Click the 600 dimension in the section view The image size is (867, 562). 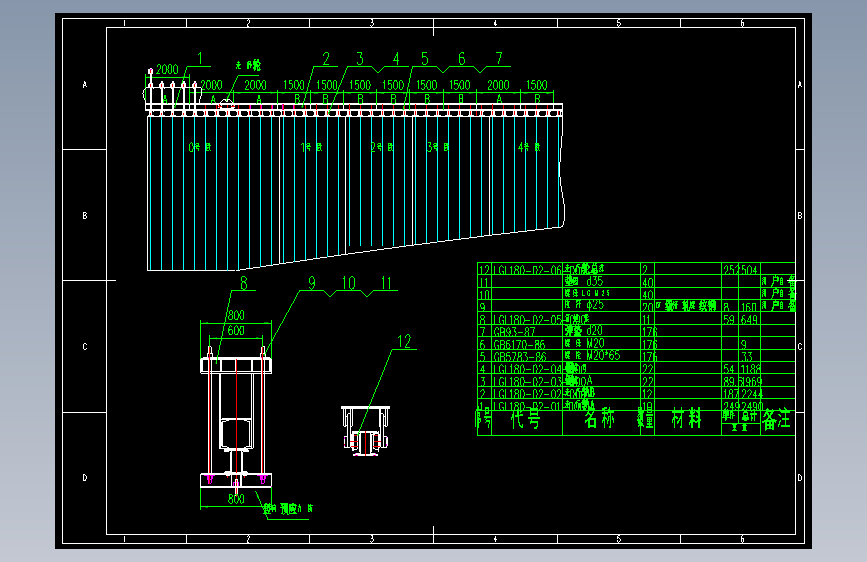[x=236, y=330]
